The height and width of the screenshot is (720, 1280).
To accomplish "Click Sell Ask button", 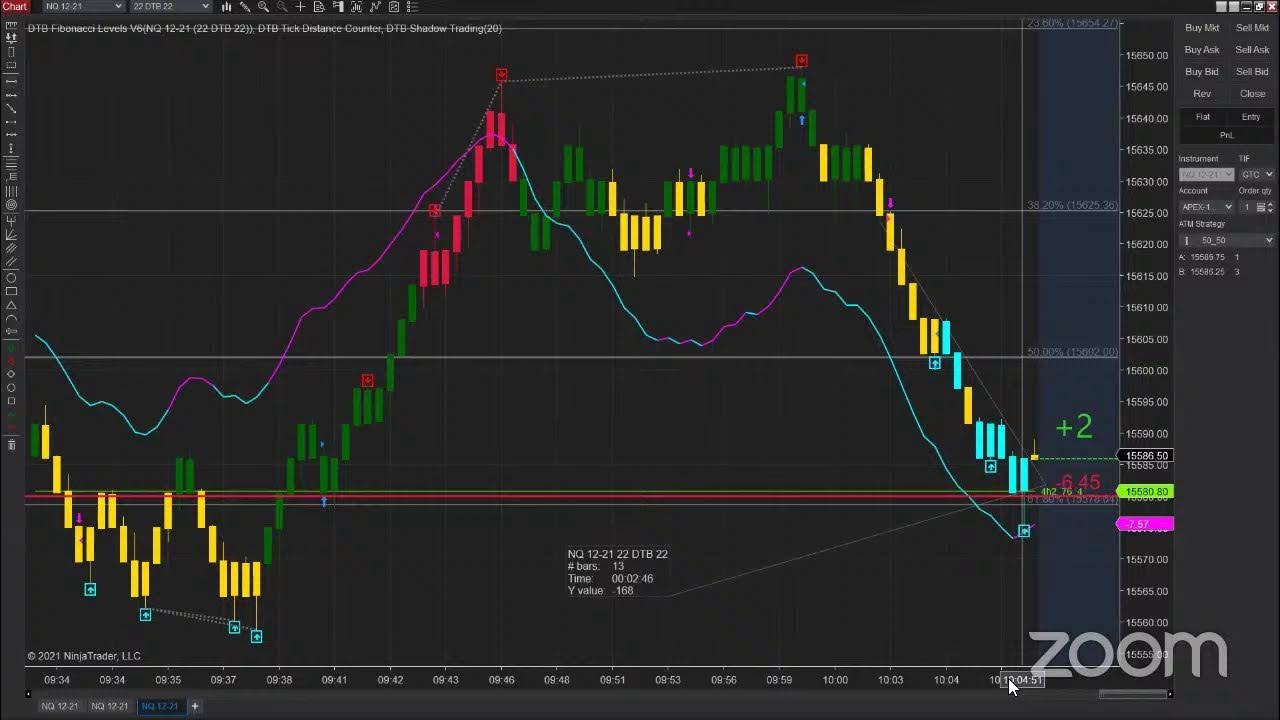I will point(1252,50).
